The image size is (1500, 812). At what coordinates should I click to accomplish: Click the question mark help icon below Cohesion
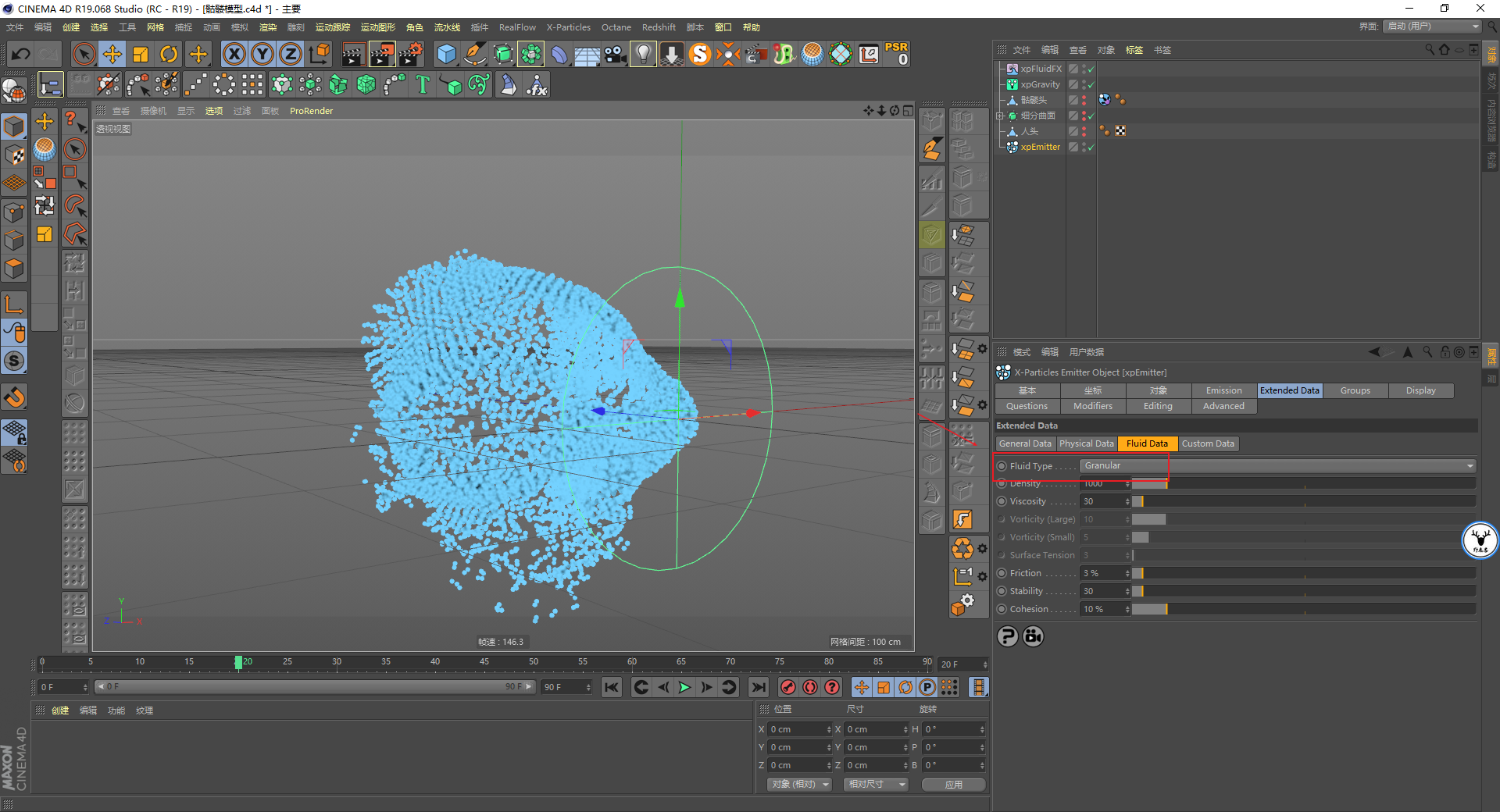[1008, 636]
